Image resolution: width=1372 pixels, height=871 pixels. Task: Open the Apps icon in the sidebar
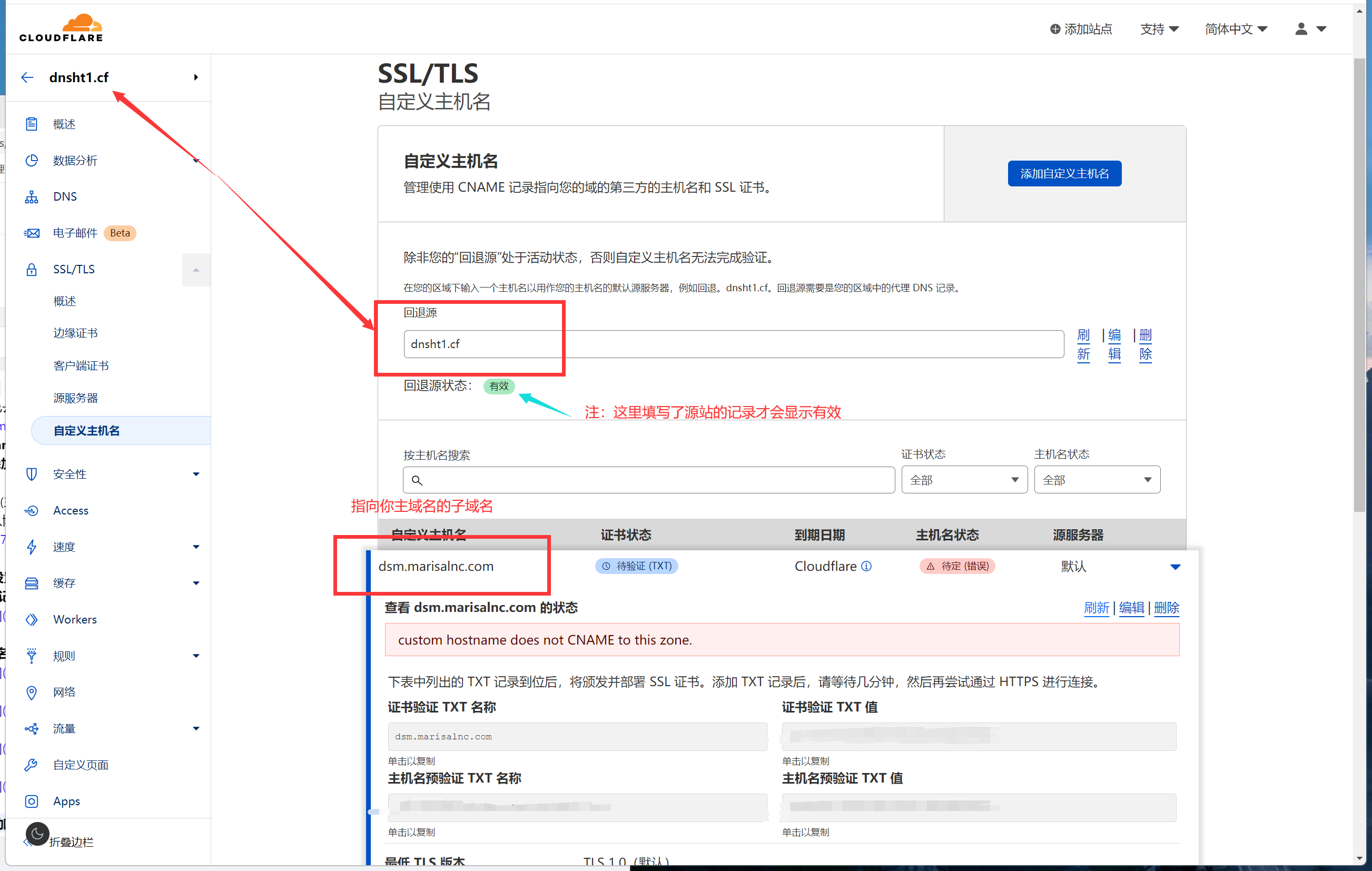pyautogui.click(x=31, y=801)
